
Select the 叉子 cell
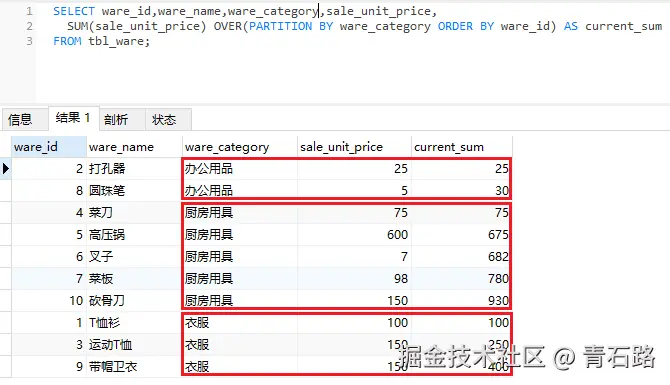tap(135, 256)
